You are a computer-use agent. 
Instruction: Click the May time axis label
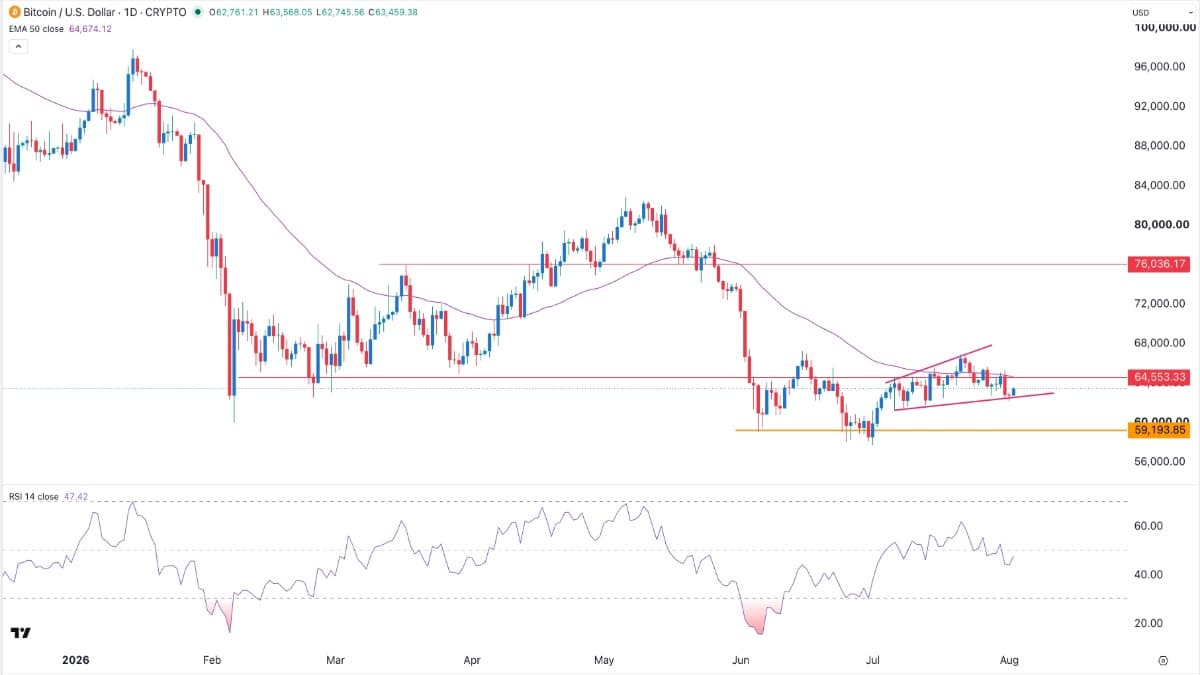603,660
